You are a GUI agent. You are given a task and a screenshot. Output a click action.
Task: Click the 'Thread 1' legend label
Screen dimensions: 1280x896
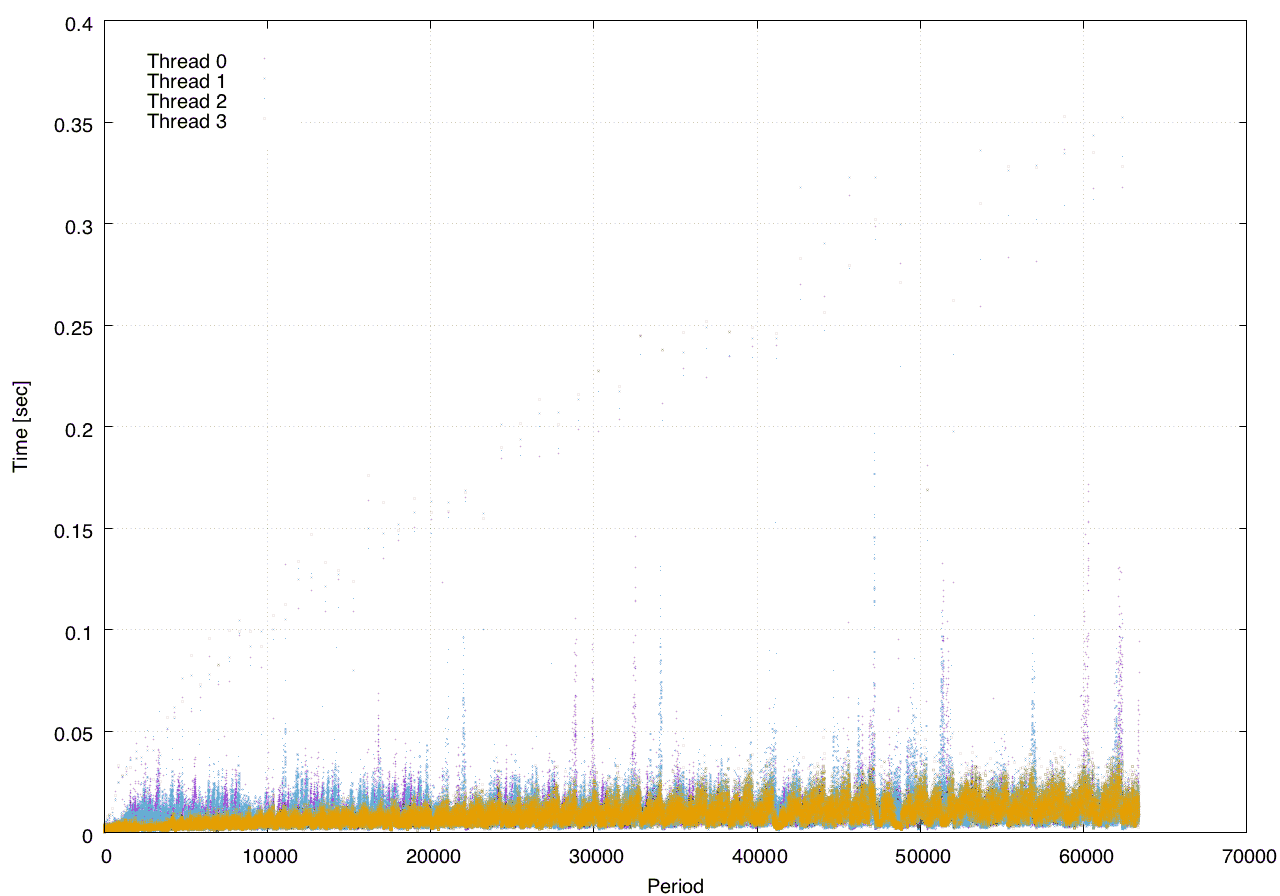(187, 82)
